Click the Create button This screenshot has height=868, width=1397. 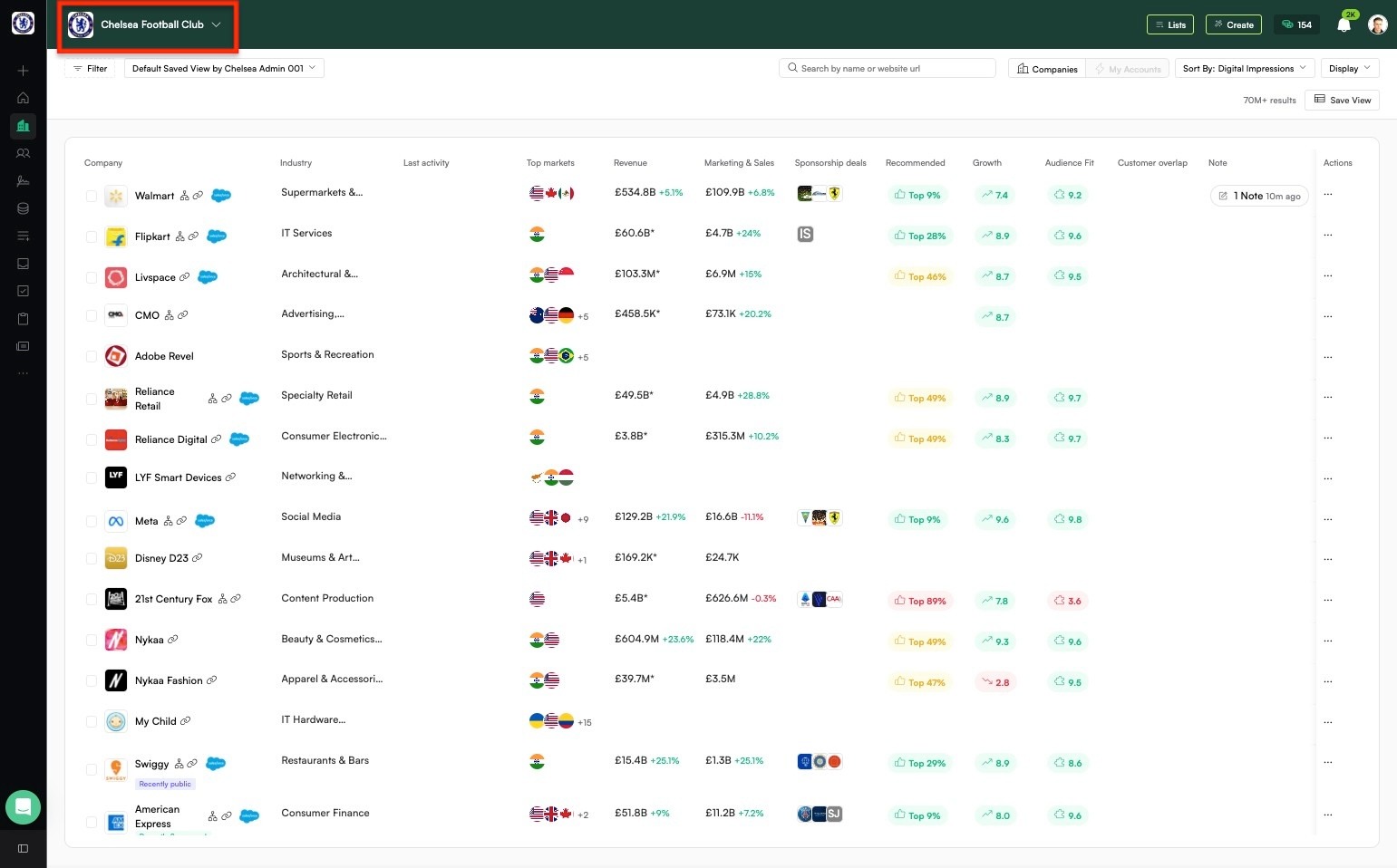pyautogui.click(x=1234, y=24)
